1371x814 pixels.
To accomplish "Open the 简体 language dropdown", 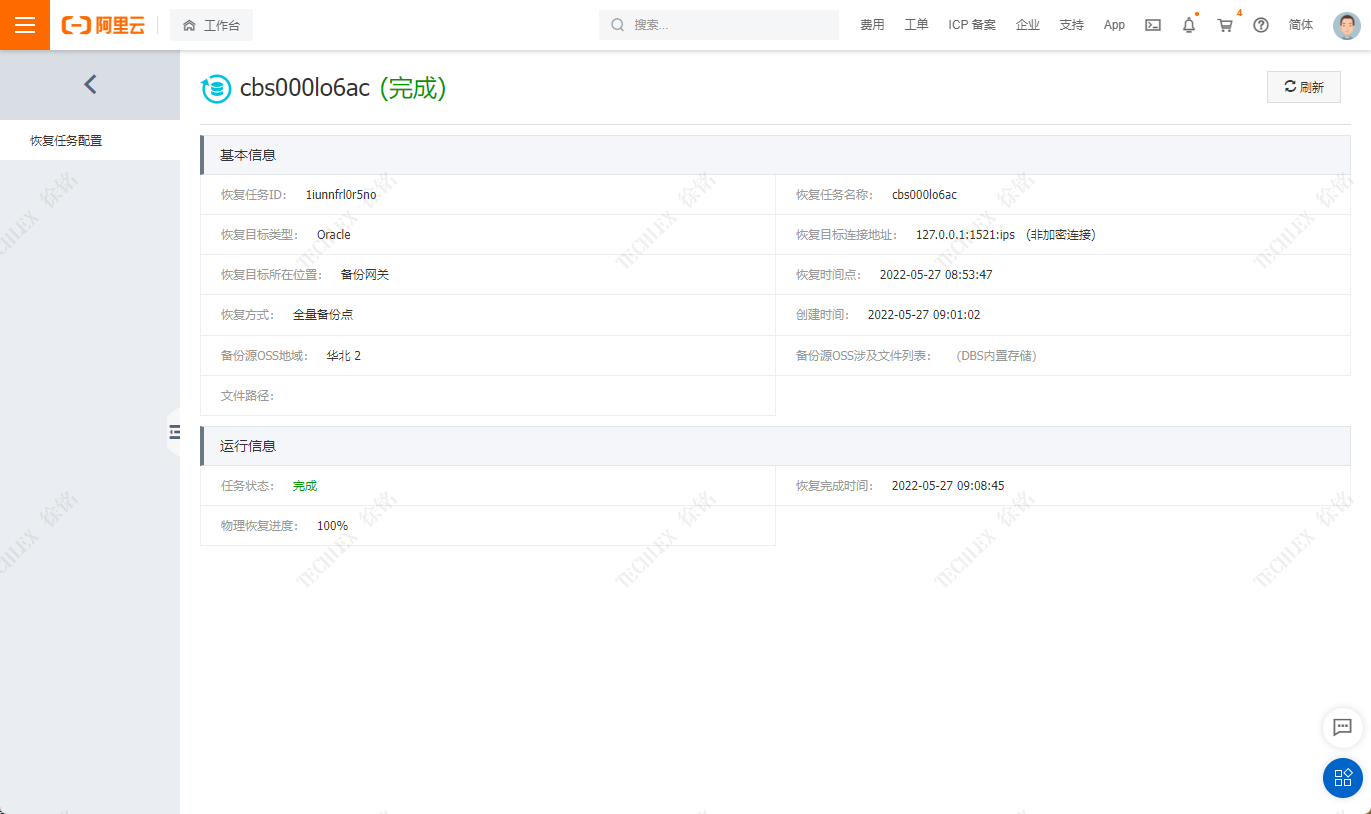I will click(1301, 25).
